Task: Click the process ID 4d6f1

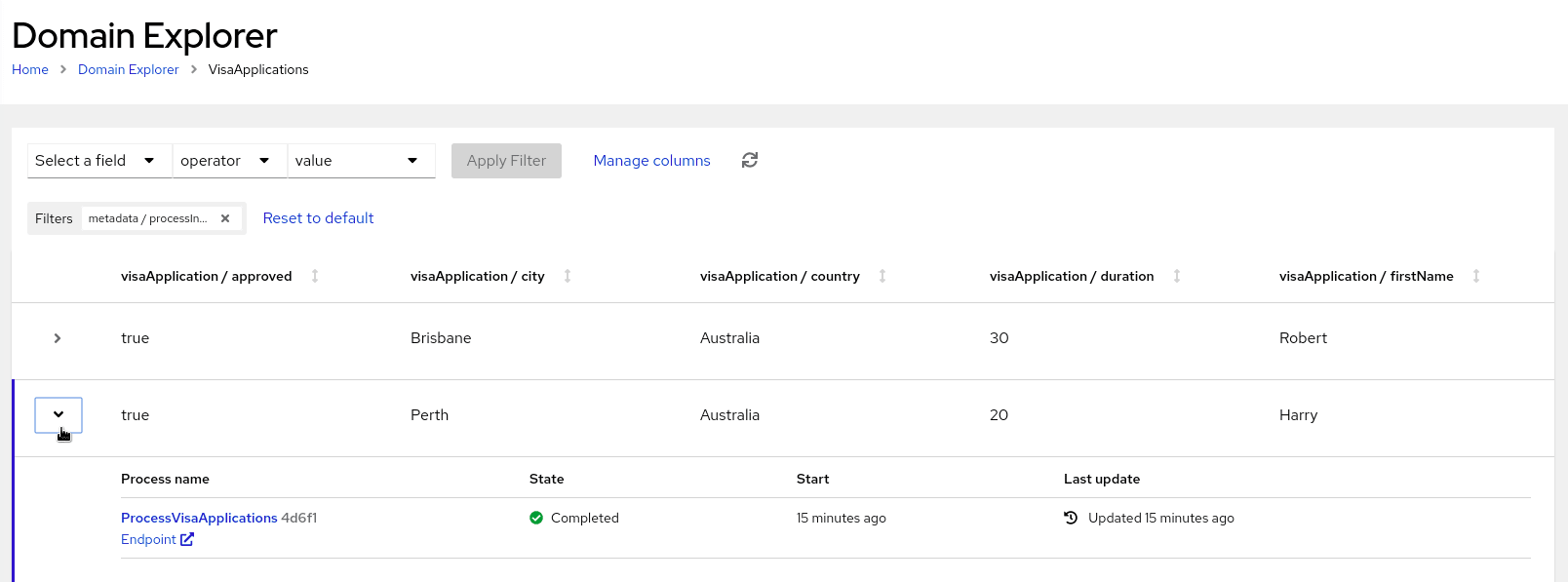Action: 299,518
